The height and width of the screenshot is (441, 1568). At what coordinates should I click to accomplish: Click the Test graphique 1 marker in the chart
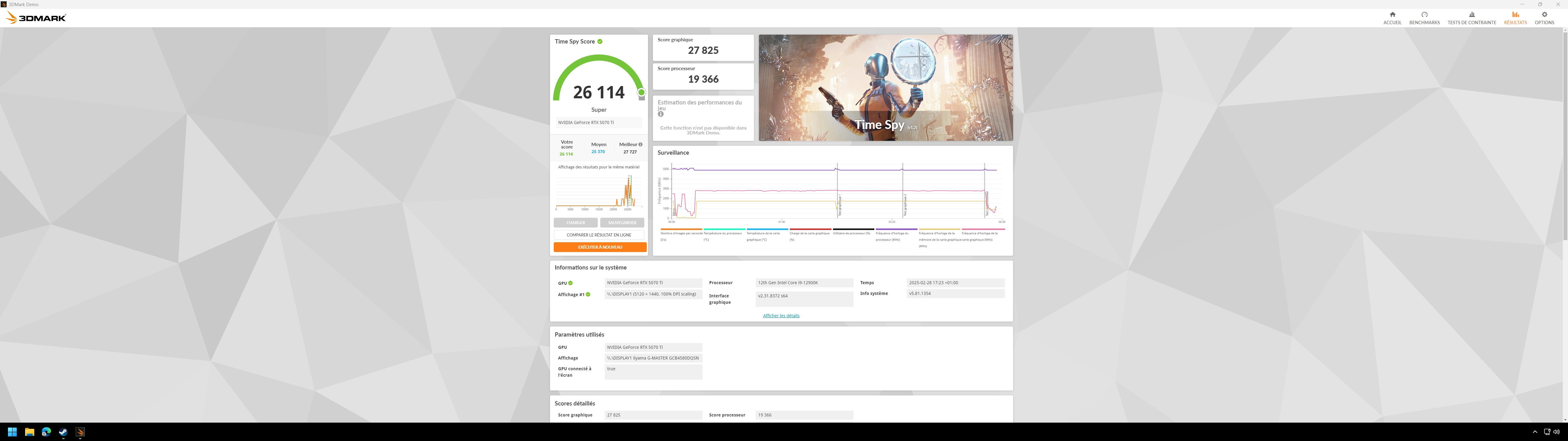[x=839, y=205]
